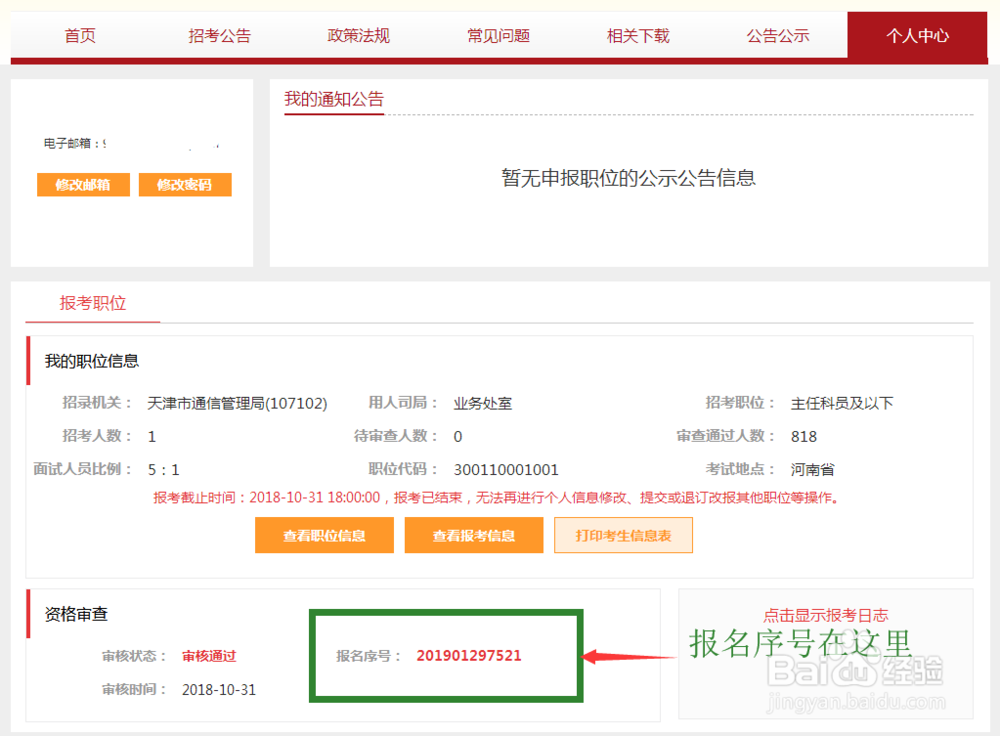The height and width of the screenshot is (736, 1000).
Task: View 查看报考信息 details
Action: 473,535
